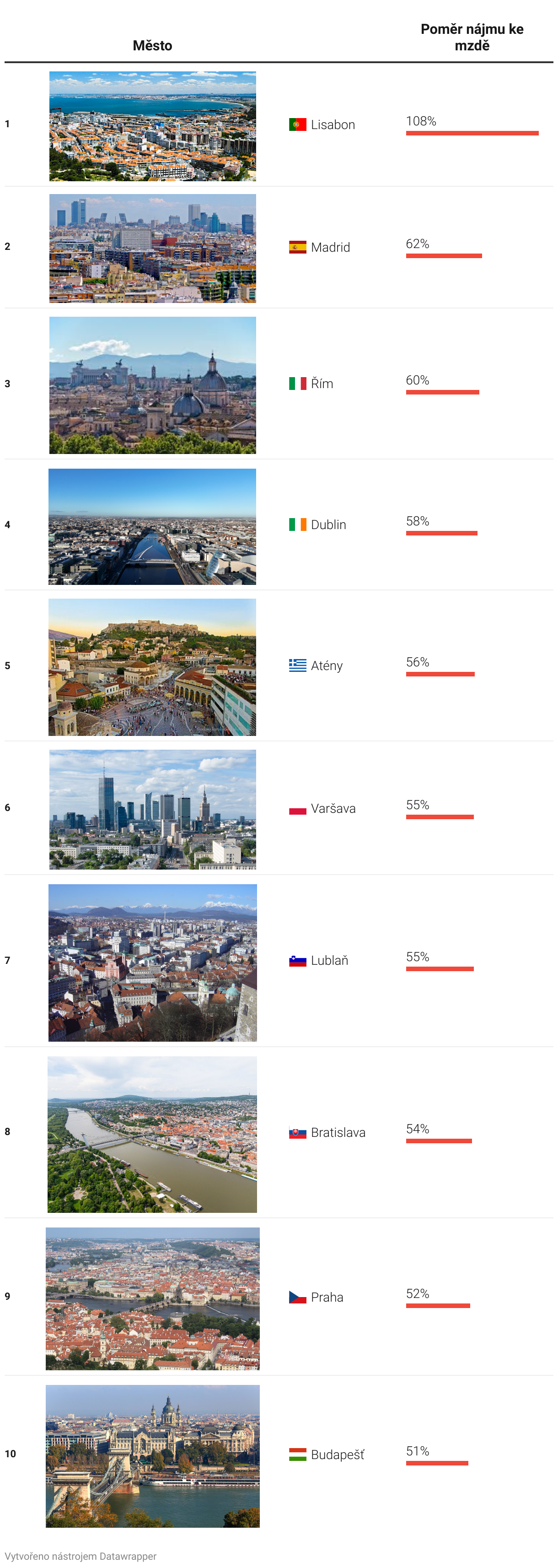Click the Slovenia flag icon beside Lublaň
Image resolution: width=558 pixels, height=1568 pixels.
[x=297, y=961]
